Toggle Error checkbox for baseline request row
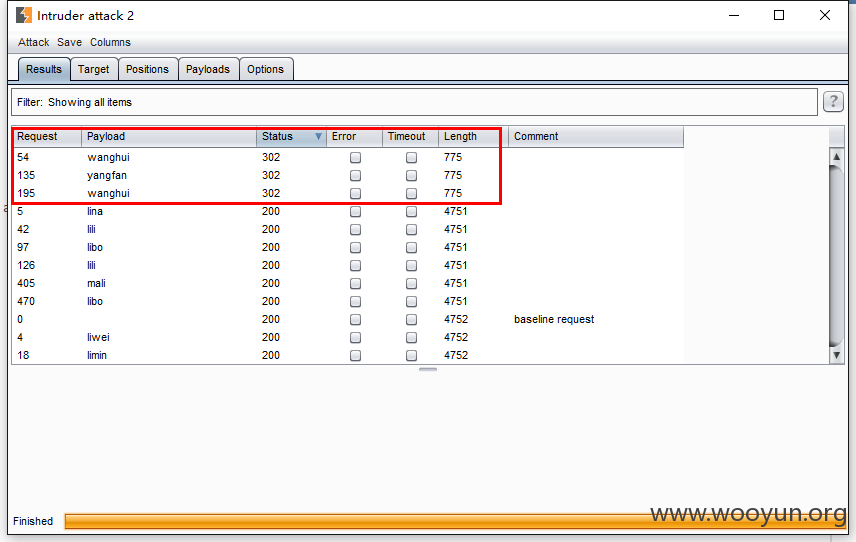The height and width of the screenshot is (542, 856). coord(355,320)
